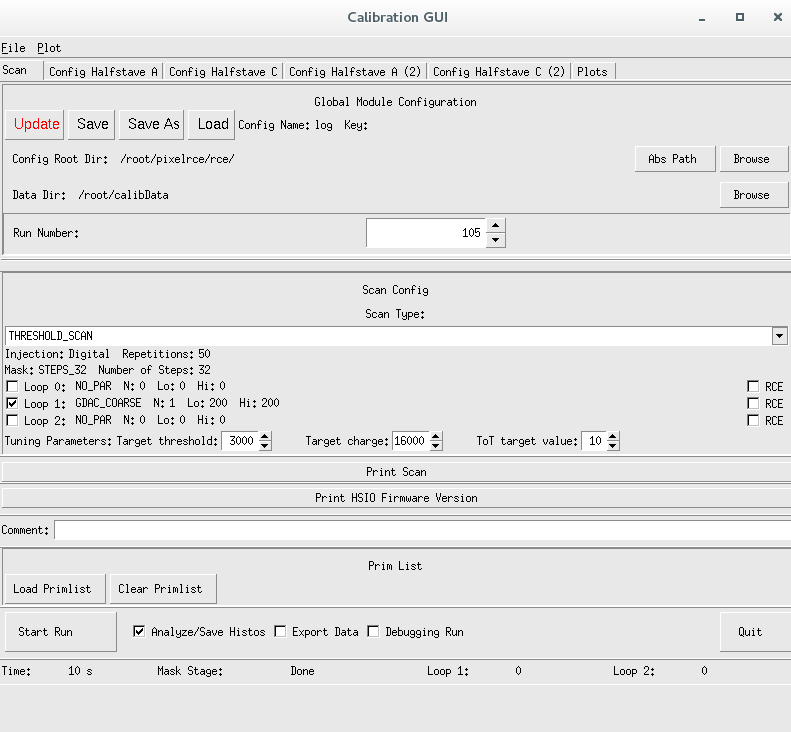791x732 pixels.
Task: Browse for the Config Root Dir
Action: click(x=754, y=159)
